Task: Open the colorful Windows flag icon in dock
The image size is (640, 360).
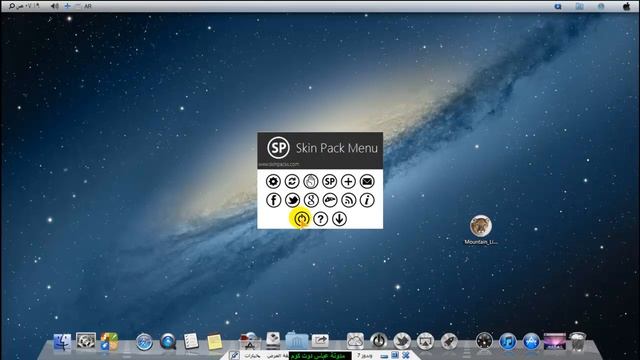Action: point(109,341)
